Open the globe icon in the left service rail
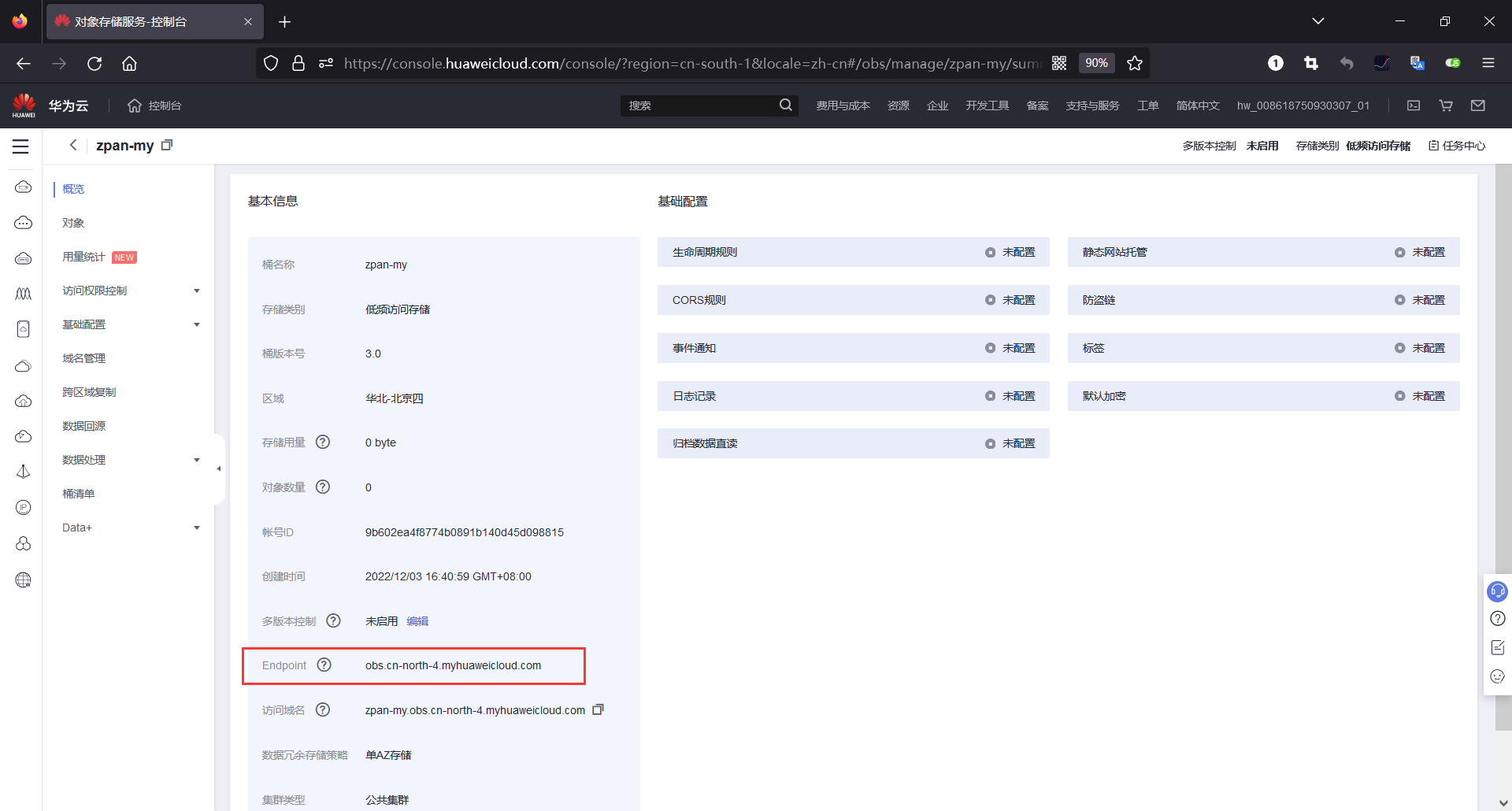Screen dimensions: 1512x811 point(24,580)
